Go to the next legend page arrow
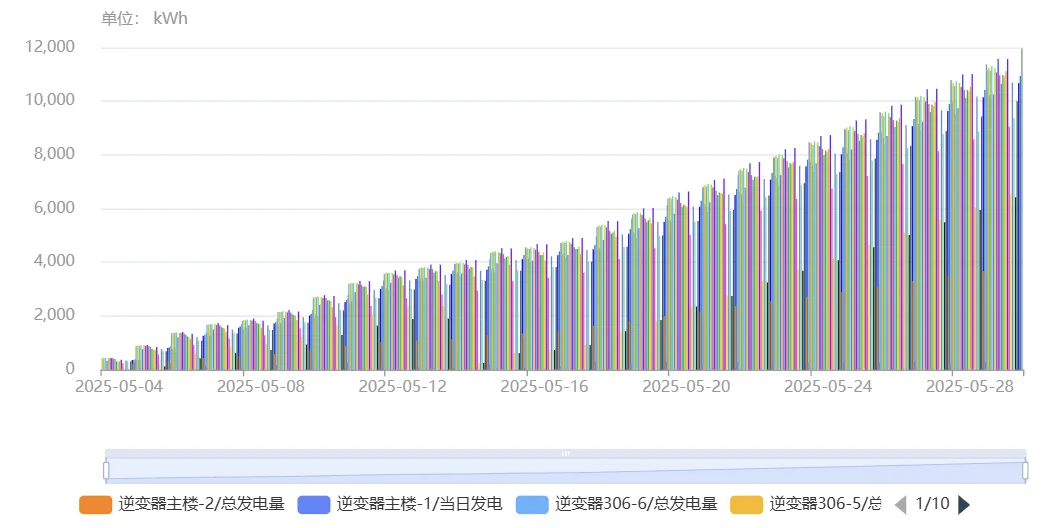 964,505
